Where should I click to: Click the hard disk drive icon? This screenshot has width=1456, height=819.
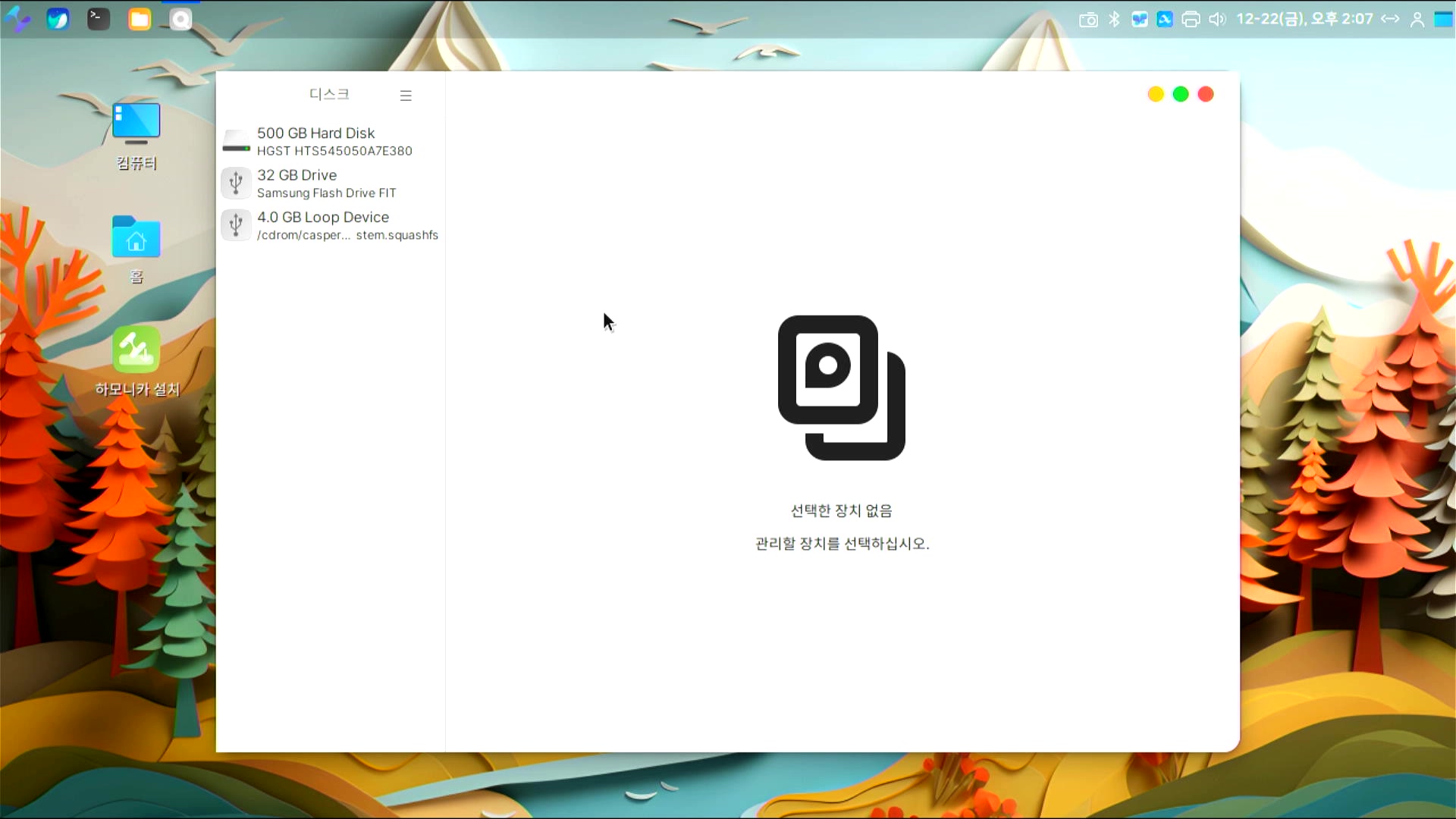click(x=236, y=142)
